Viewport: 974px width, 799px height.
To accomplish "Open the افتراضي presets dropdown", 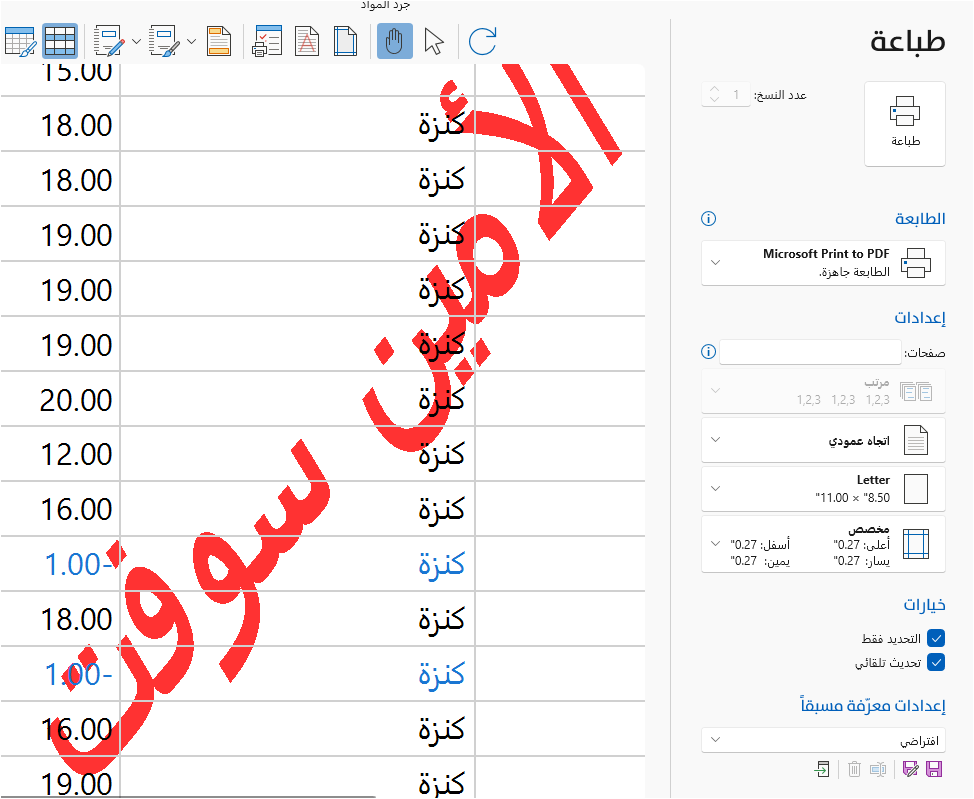I will point(823,741).
